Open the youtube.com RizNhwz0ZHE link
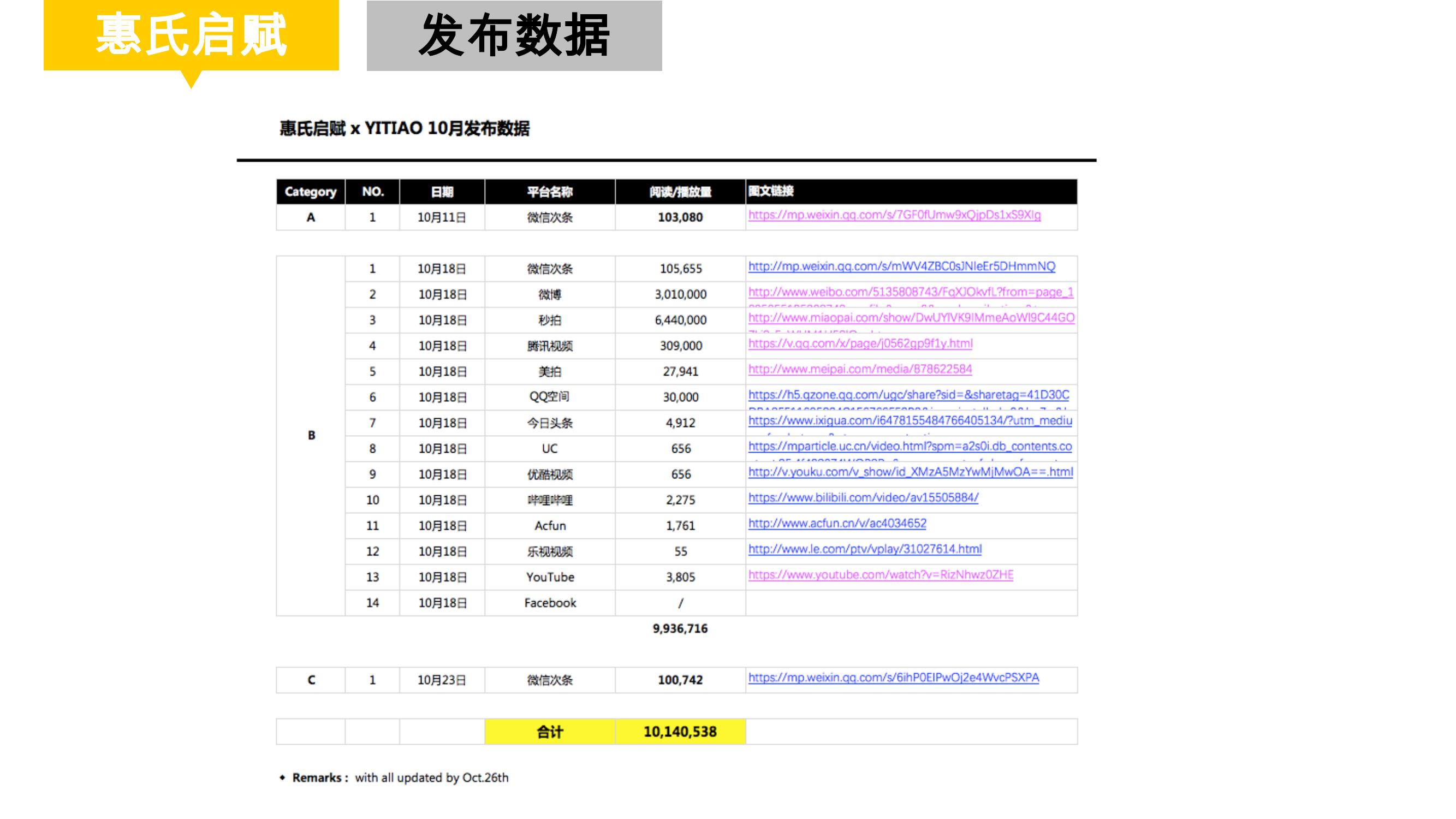The image size is (1456, 819). 881,575
